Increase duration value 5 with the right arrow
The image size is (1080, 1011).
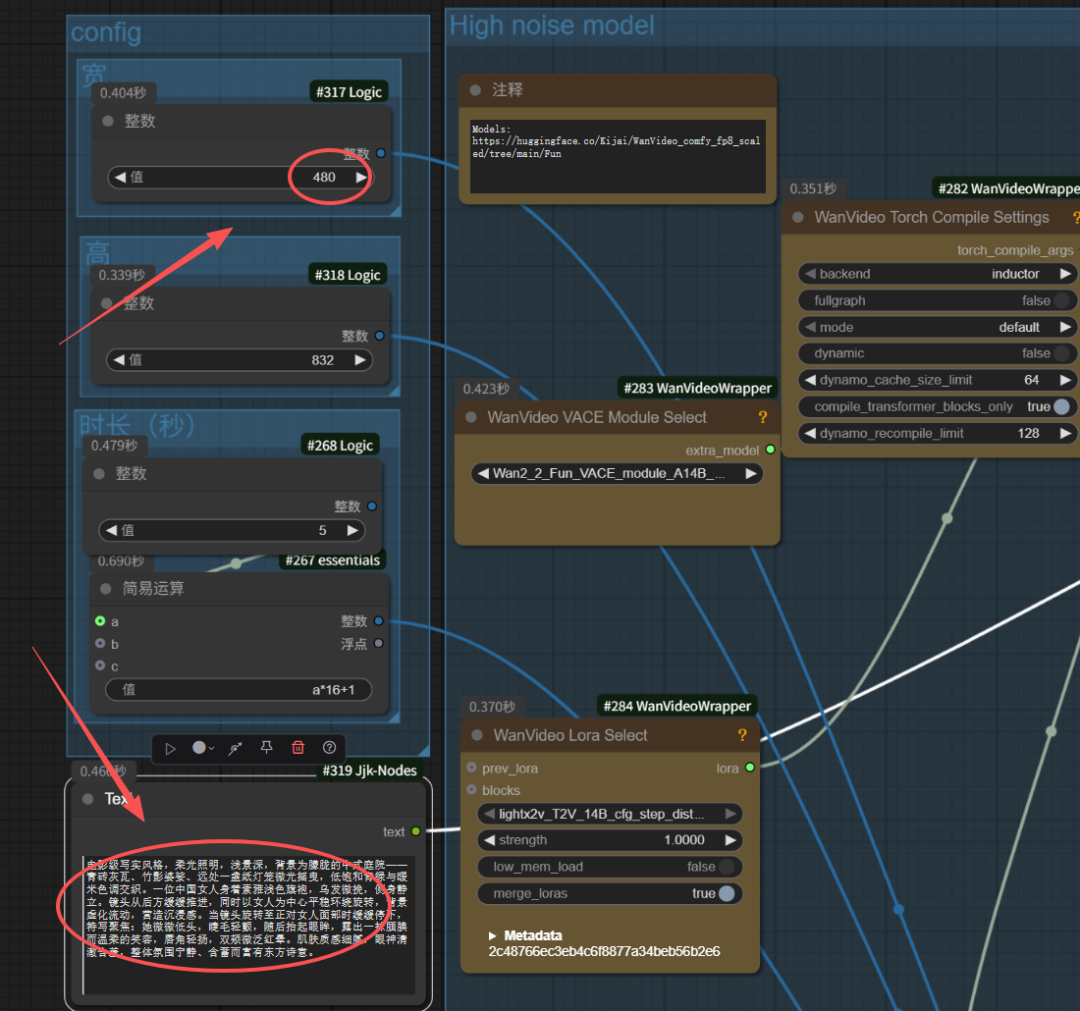pos(352,530)
